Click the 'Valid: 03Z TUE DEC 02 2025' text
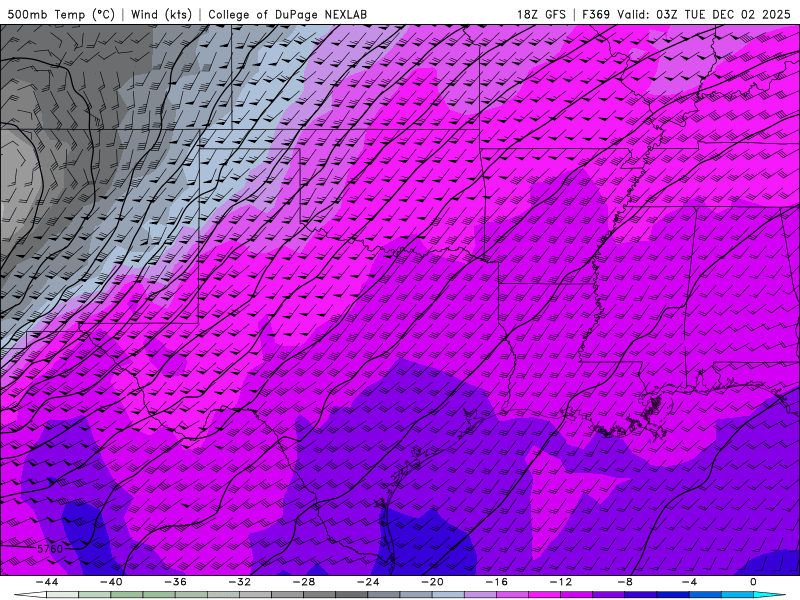 coord(704,14)
